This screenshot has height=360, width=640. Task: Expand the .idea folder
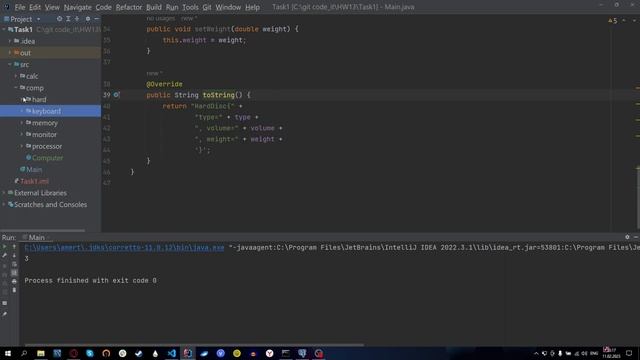[10, 41]
